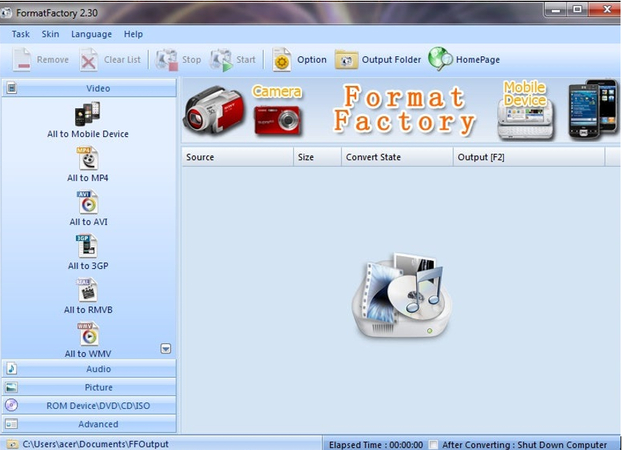Click the Audio music note icon

point(12,369)
